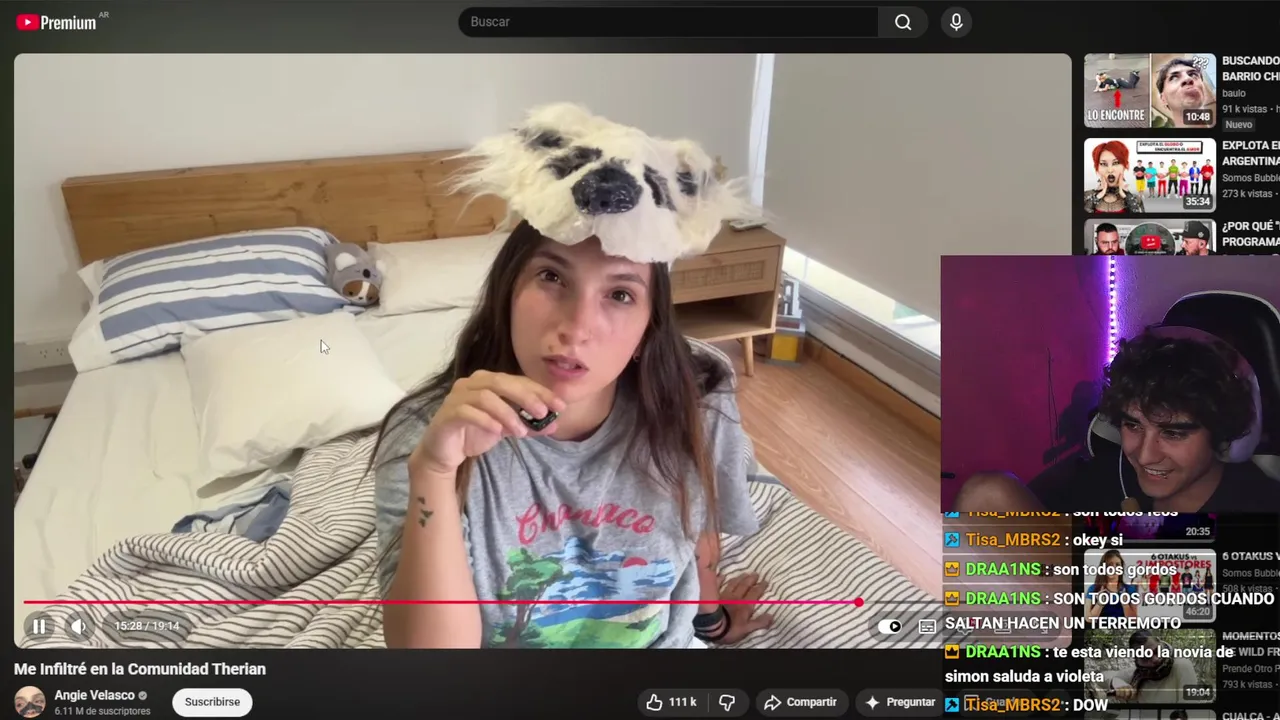The image size is (1280, 720).
Task: Click the video title 'Me Infiltré en la Comunidad Therian'
Action: 140,669
